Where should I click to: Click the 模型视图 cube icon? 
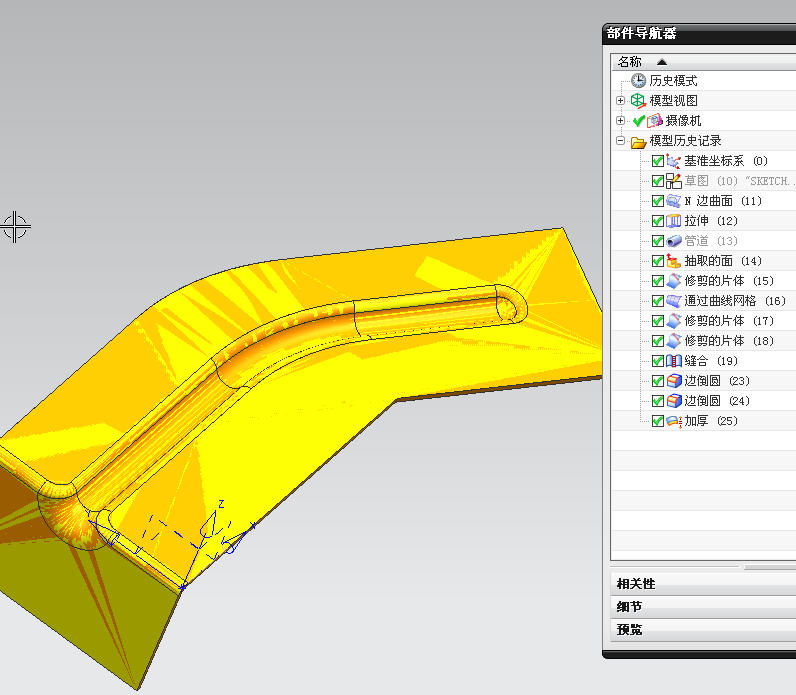coord(638,101)
